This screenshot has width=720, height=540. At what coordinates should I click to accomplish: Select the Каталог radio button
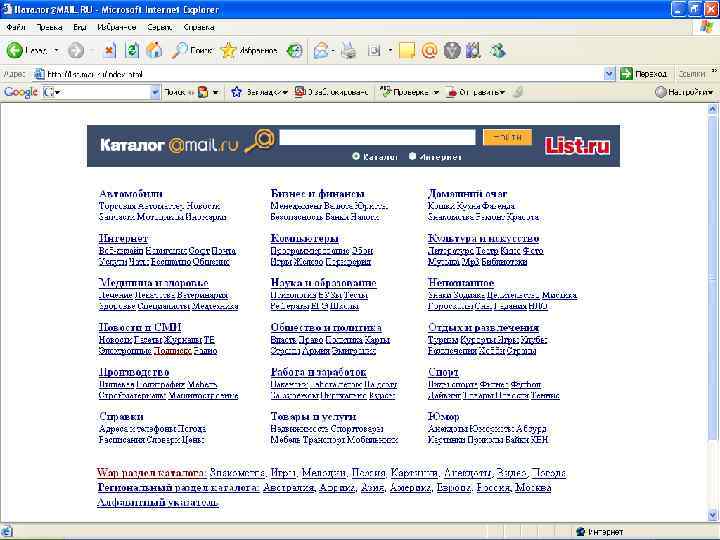tap(356, 156)
